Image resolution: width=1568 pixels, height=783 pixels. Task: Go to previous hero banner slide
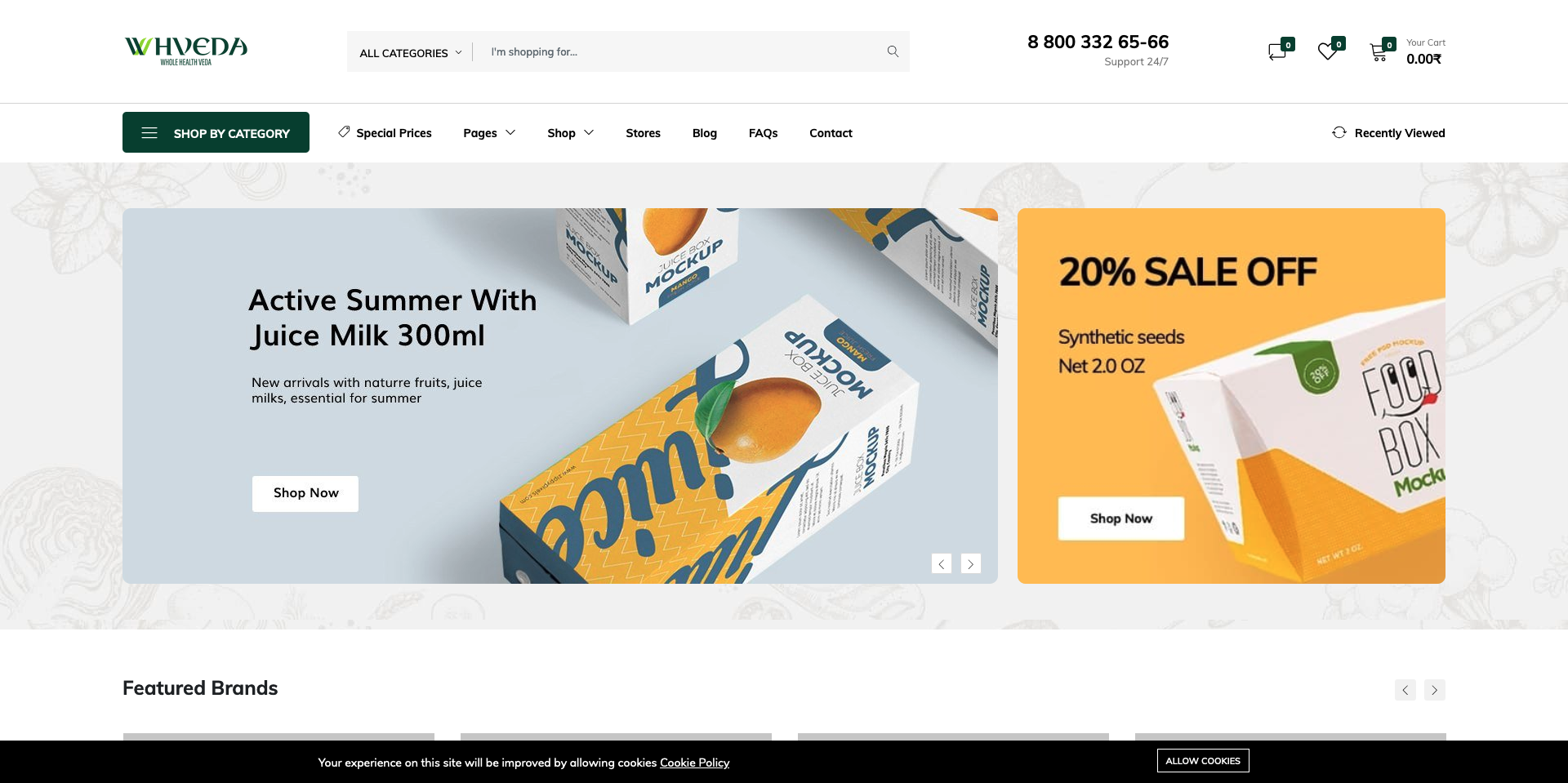click(942, 563)
